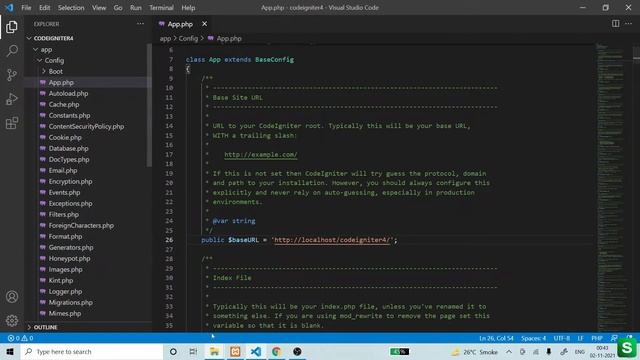Change indentation via Spaces: 4
The image size is (640, 360).
533,338
